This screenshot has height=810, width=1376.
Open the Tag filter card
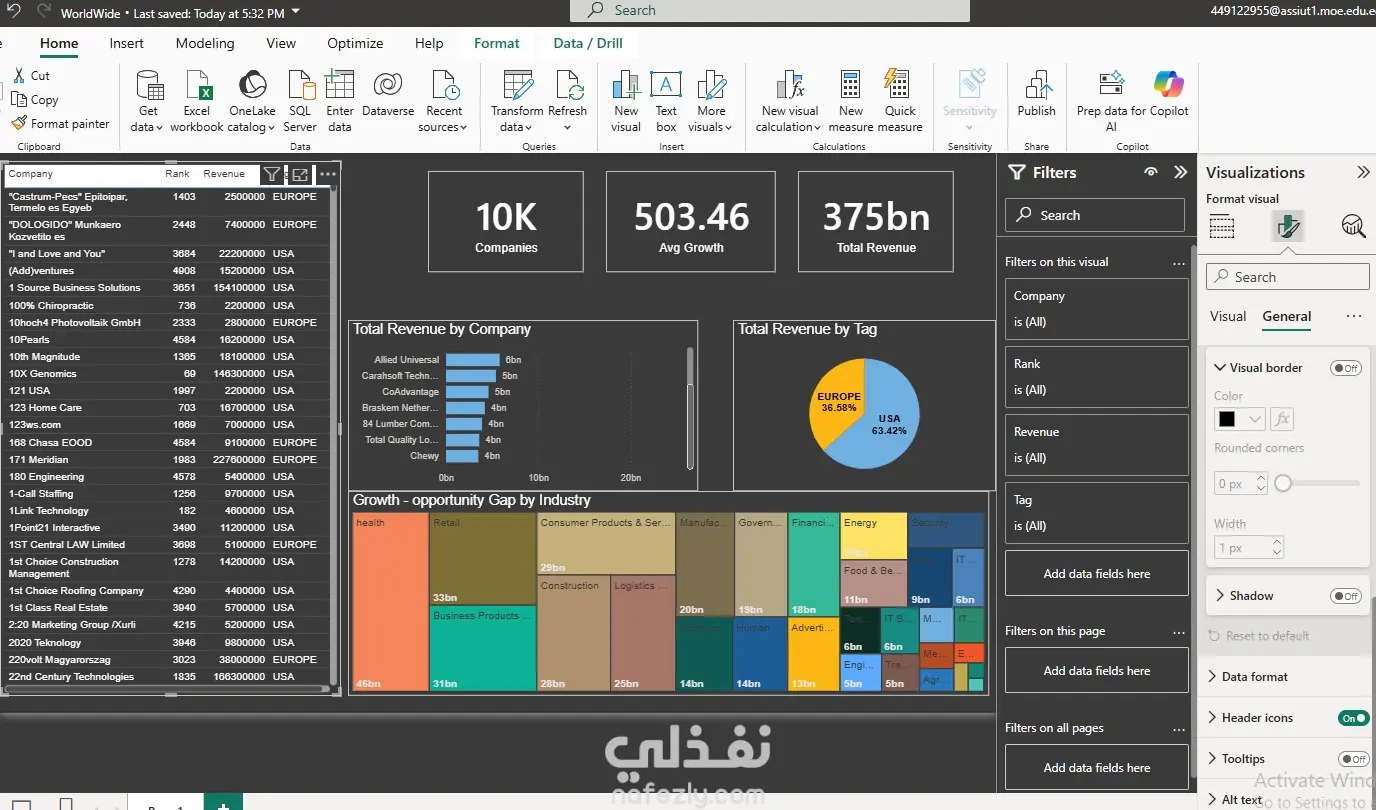coord(1097,513)
